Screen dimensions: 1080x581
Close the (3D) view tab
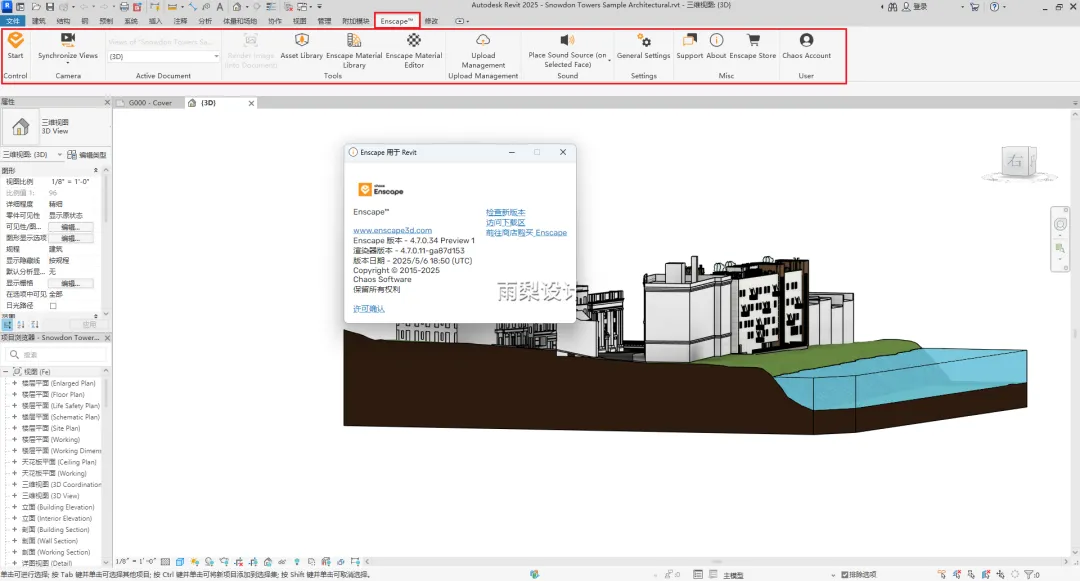[x=251, y=103]
